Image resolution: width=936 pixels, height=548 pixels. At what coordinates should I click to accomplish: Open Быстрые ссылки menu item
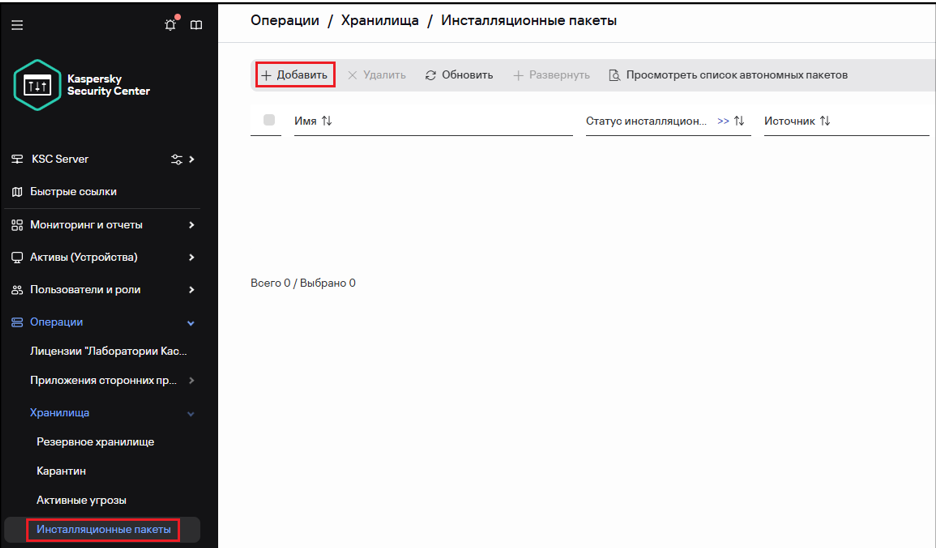(x=73, y=191)
